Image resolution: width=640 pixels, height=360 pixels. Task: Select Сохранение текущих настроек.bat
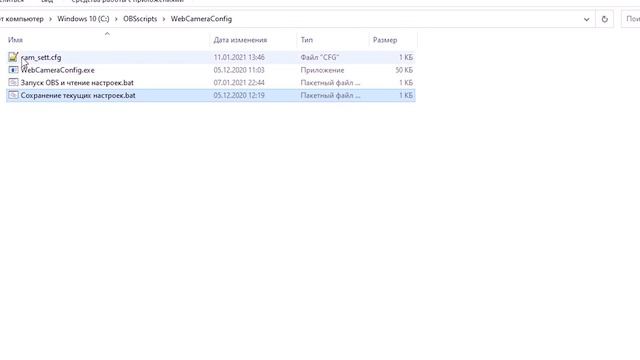78,96
